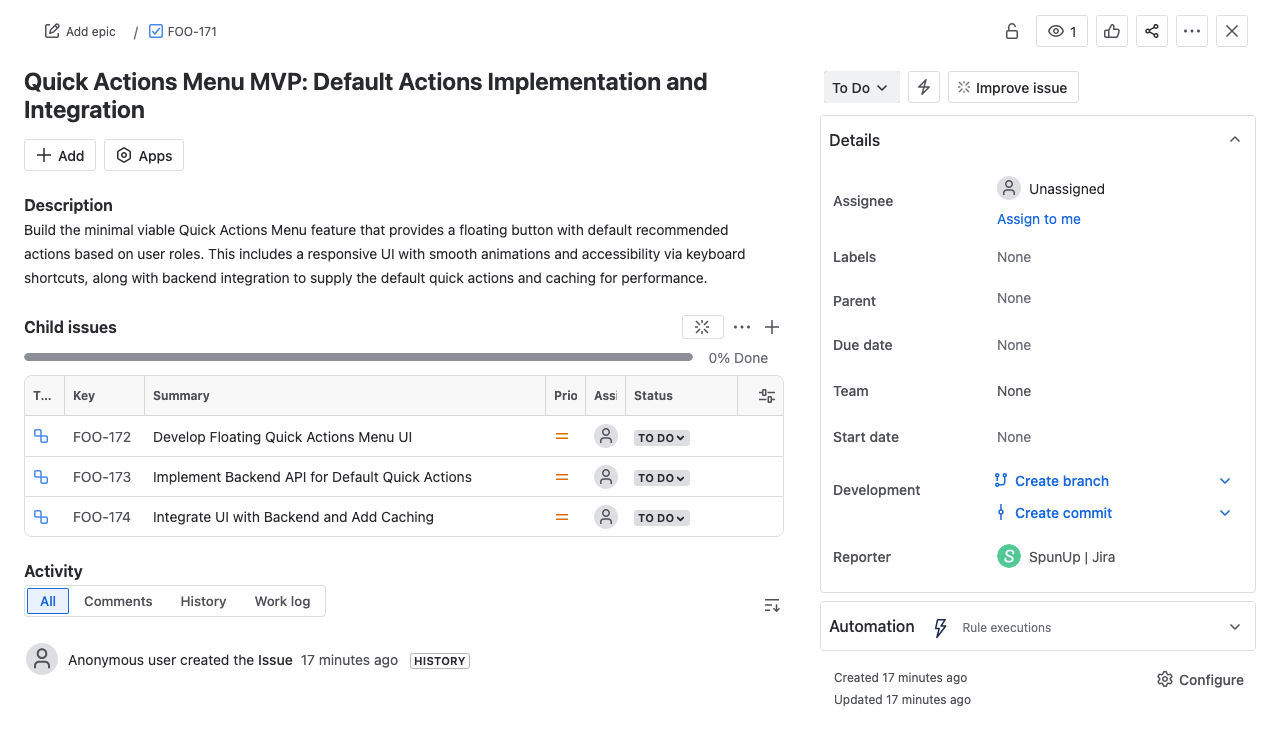Click the Parent field value None
This screenshot has height=741, width=1278.
(1014, 298)
